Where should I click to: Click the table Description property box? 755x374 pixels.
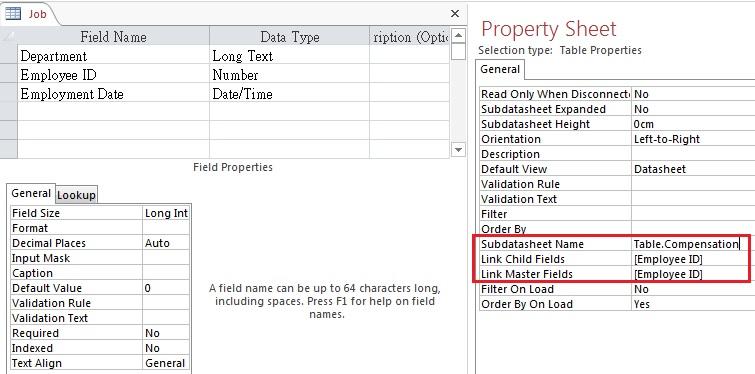[x=693, y=154]
